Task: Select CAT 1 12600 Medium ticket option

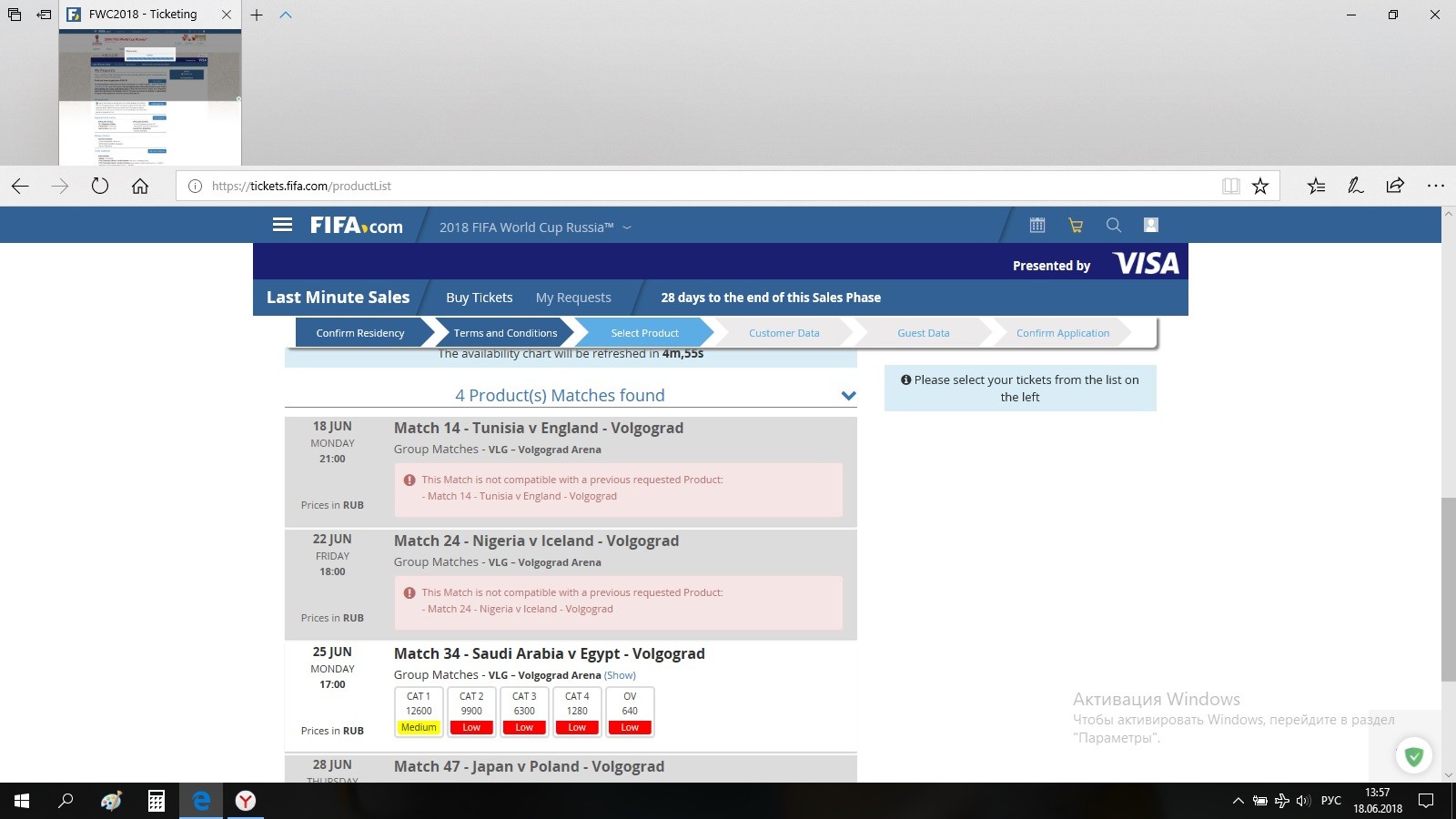Action: click(419, 711)
